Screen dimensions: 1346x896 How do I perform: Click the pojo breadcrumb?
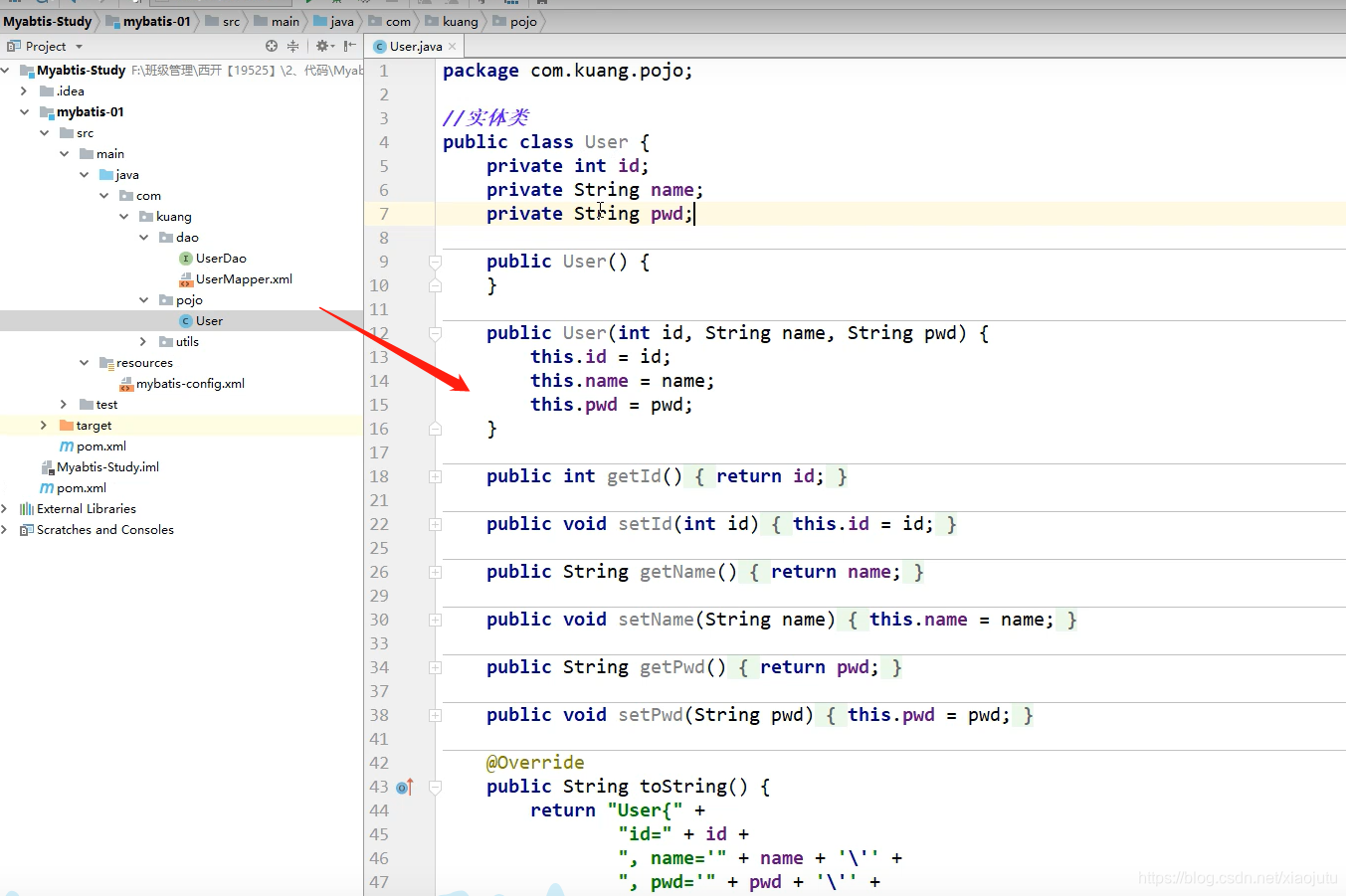(x=514, y=21)
